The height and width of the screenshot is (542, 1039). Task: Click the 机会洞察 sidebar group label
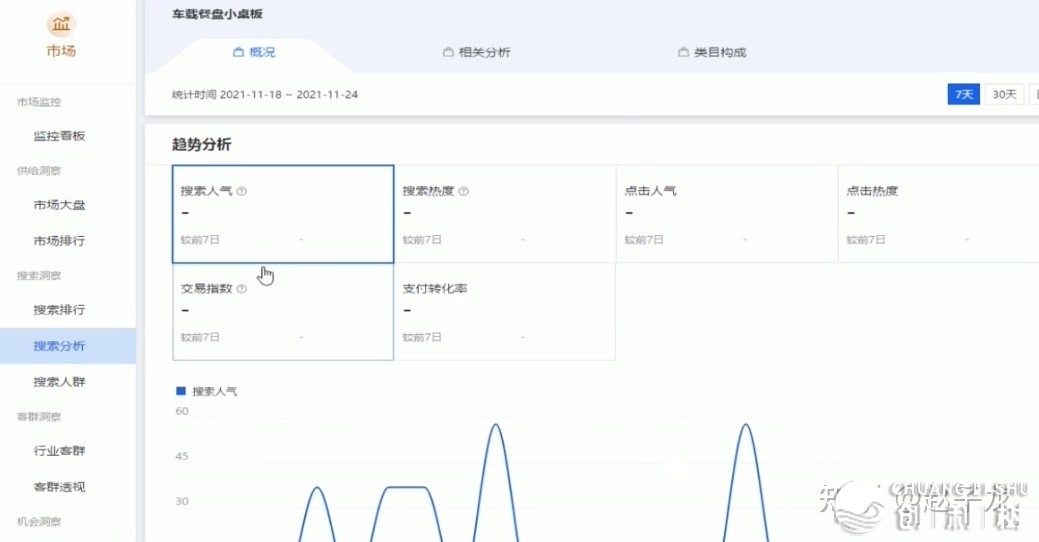pos(39,521)
